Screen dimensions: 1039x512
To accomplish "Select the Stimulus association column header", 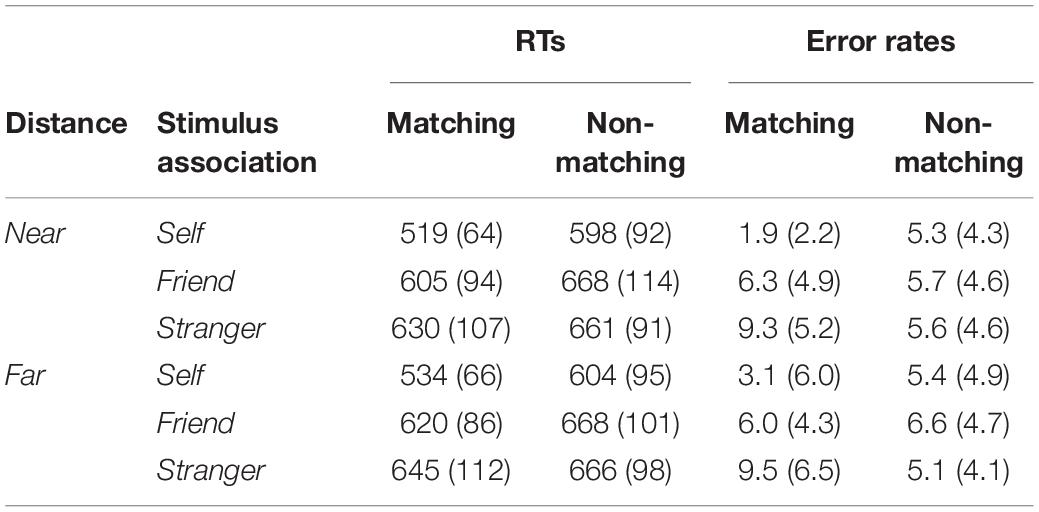I will 237,143.
